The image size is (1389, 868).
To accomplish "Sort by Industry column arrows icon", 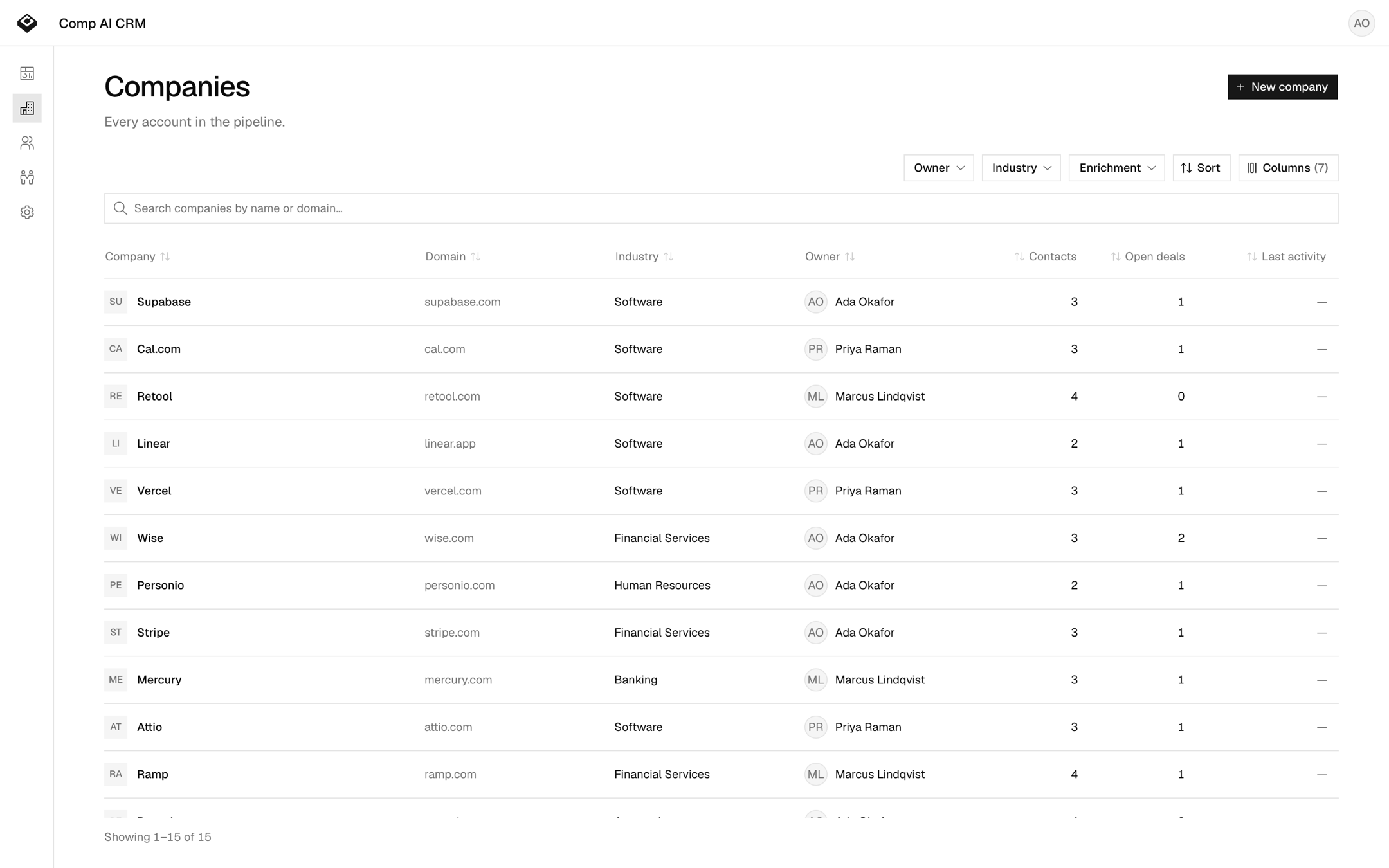I will [669, 257].
